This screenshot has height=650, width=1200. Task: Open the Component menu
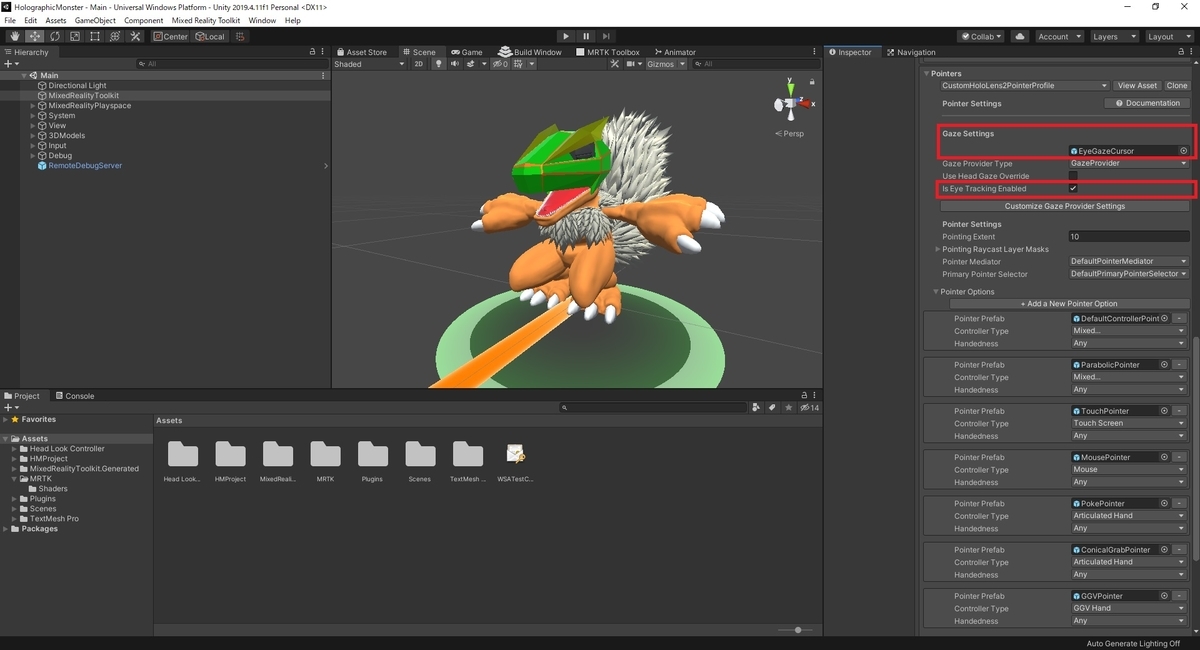coord(144,20)
